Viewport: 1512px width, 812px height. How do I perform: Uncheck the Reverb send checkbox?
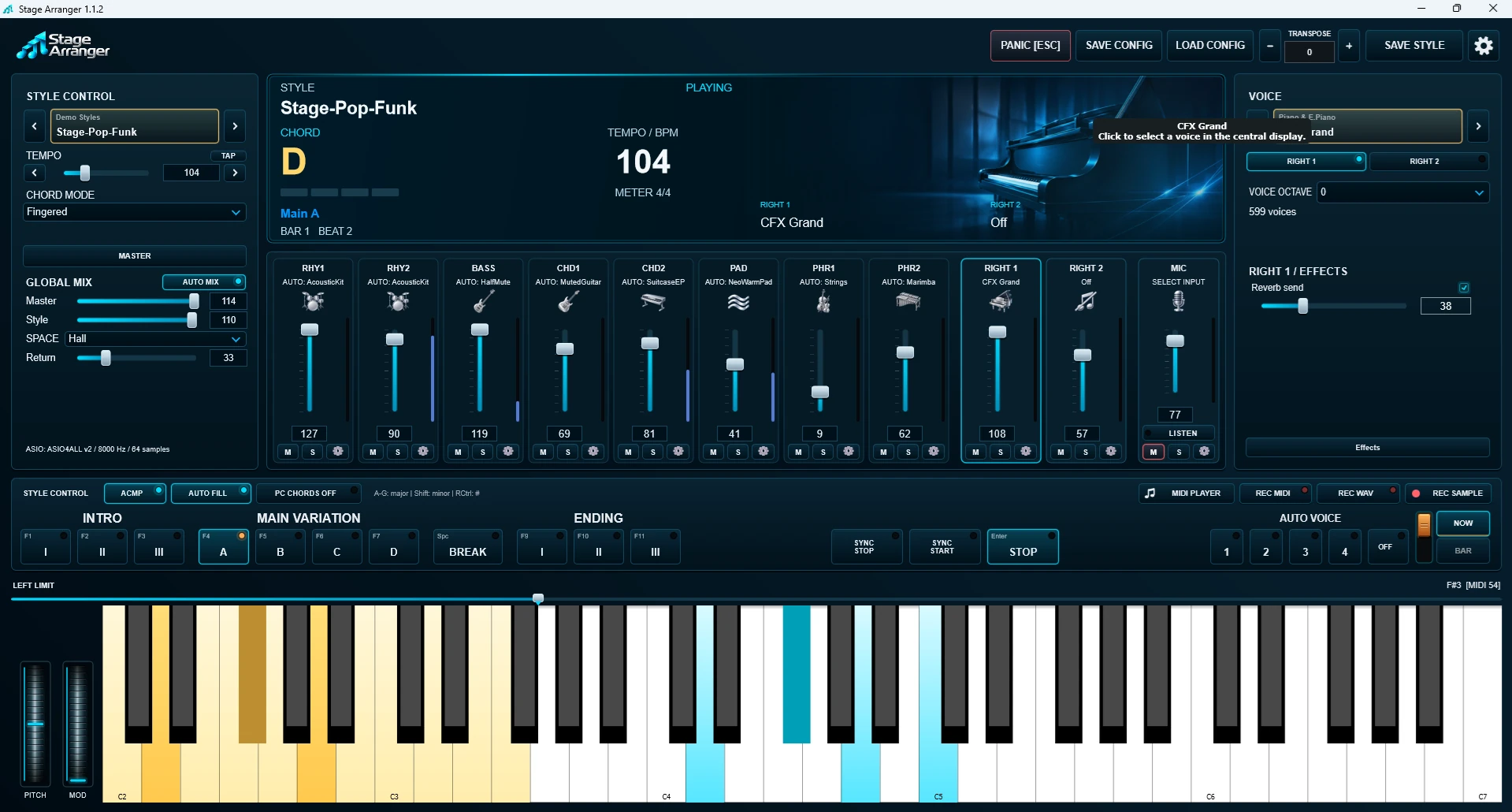click(1464, 288)
